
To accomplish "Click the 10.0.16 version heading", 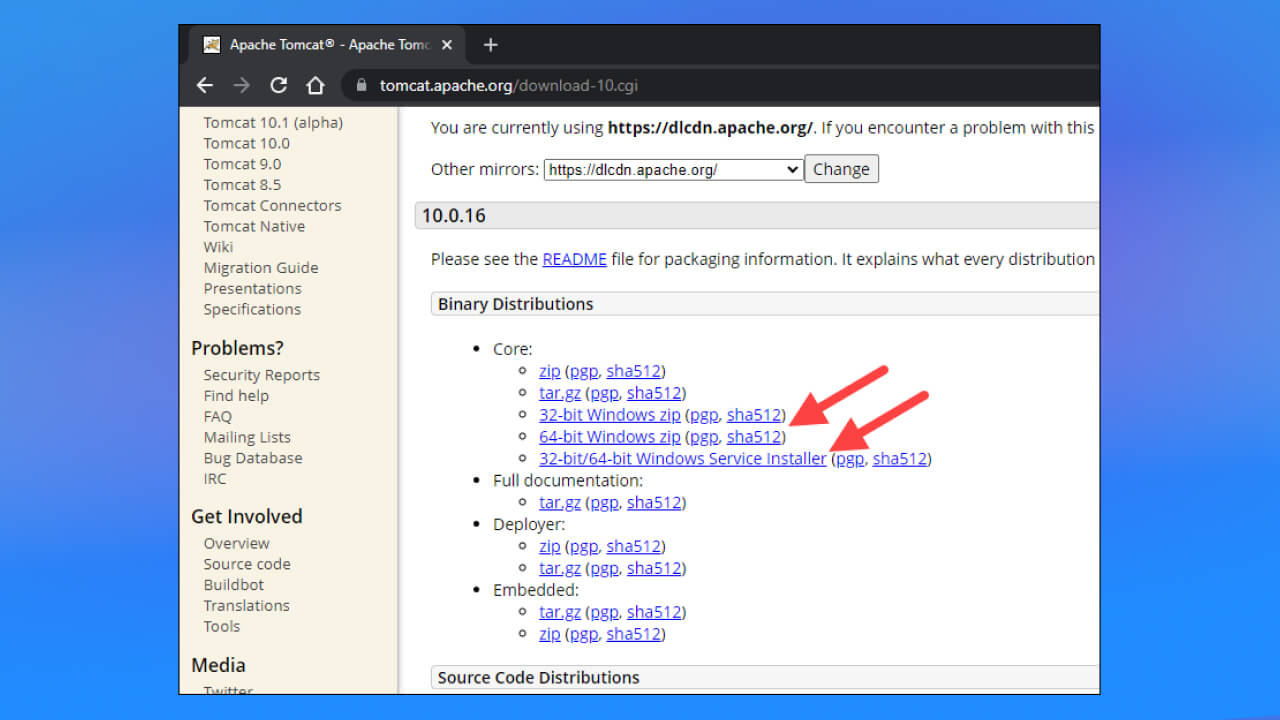I will point(757,216).
